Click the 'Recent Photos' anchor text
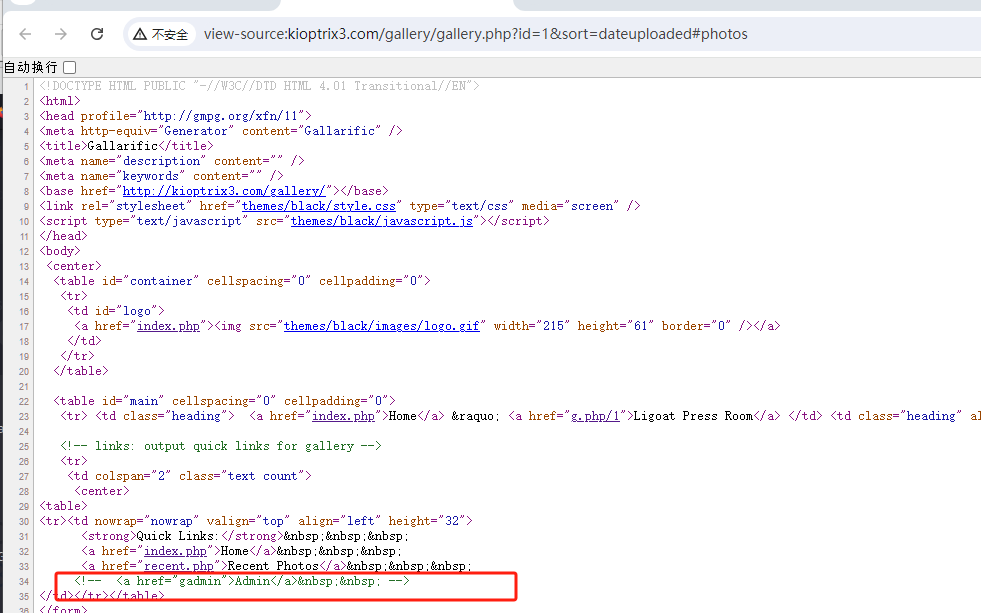 (x=273, y=566)
